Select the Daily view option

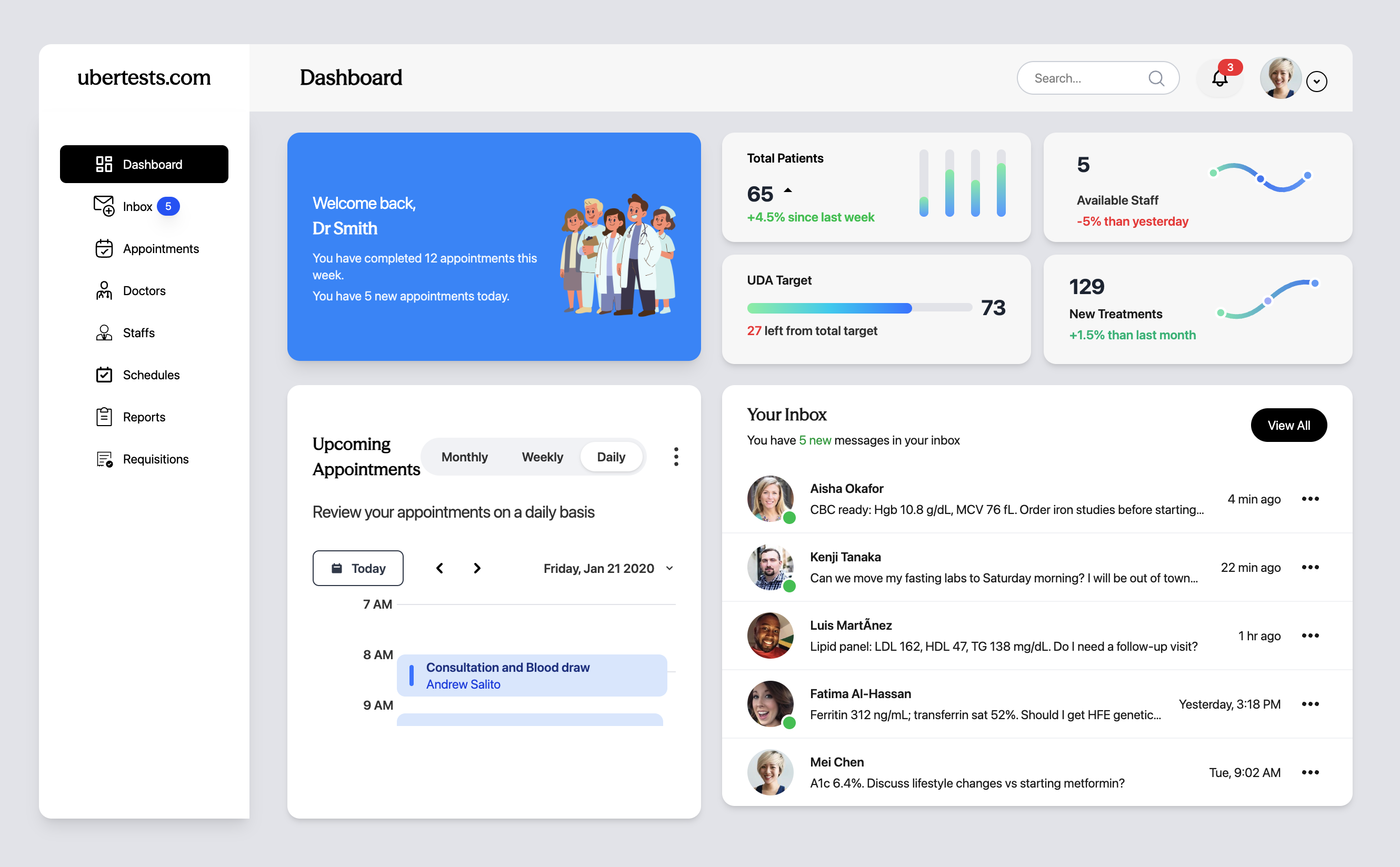click(611, 457)
